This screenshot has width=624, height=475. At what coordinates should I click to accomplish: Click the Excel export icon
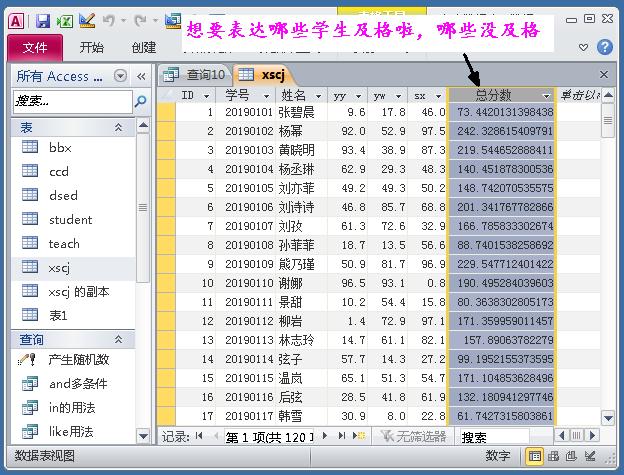64,21
